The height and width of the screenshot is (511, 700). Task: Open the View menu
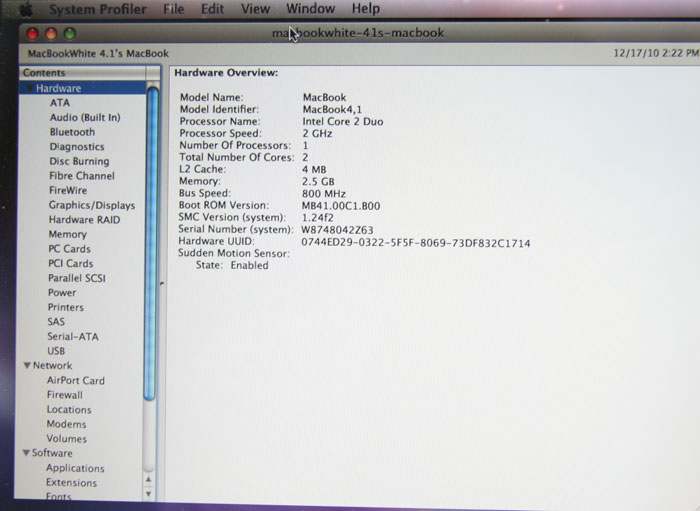point(256,8)
